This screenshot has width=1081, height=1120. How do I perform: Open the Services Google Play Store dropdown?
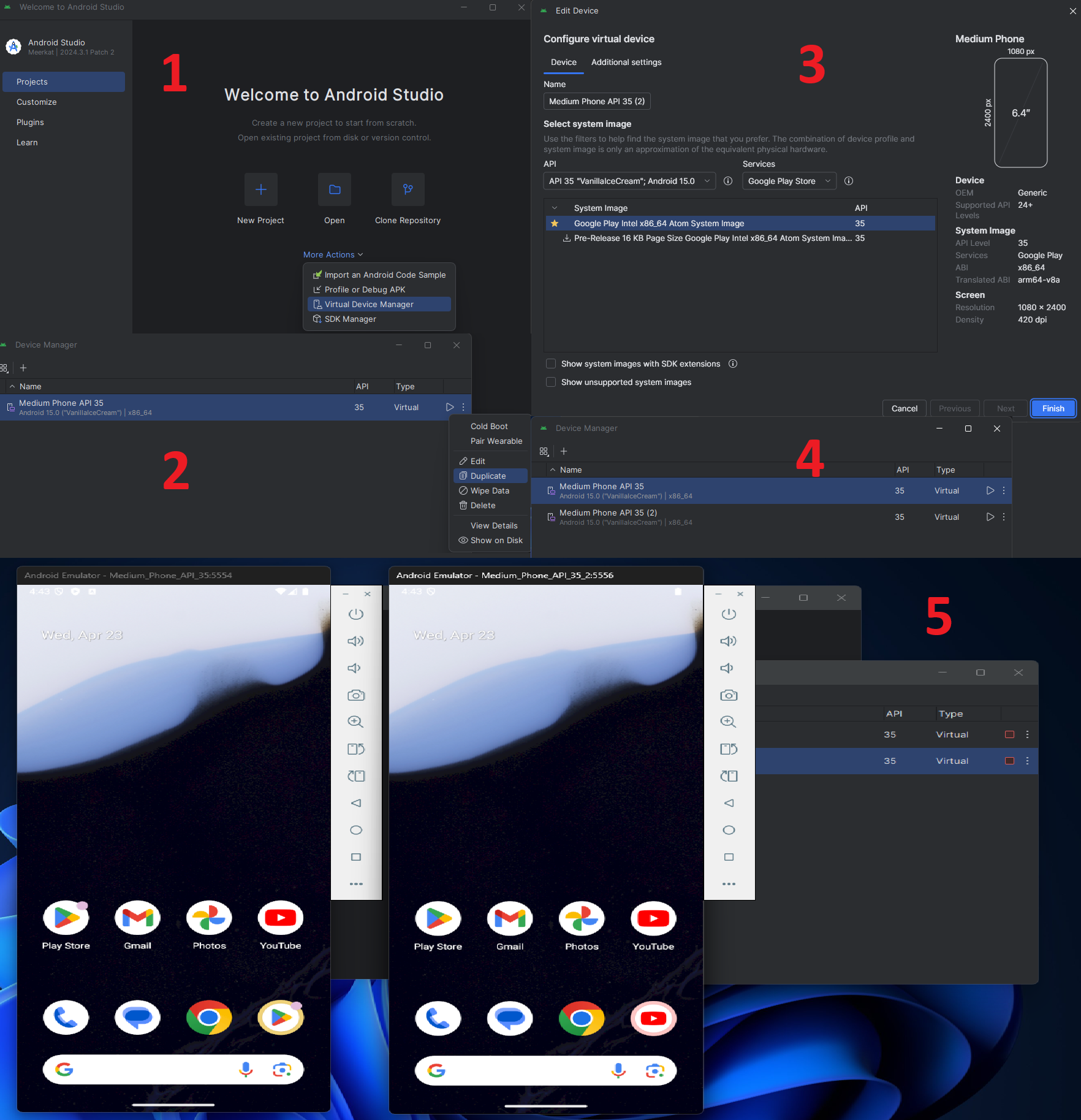(789, 181)
